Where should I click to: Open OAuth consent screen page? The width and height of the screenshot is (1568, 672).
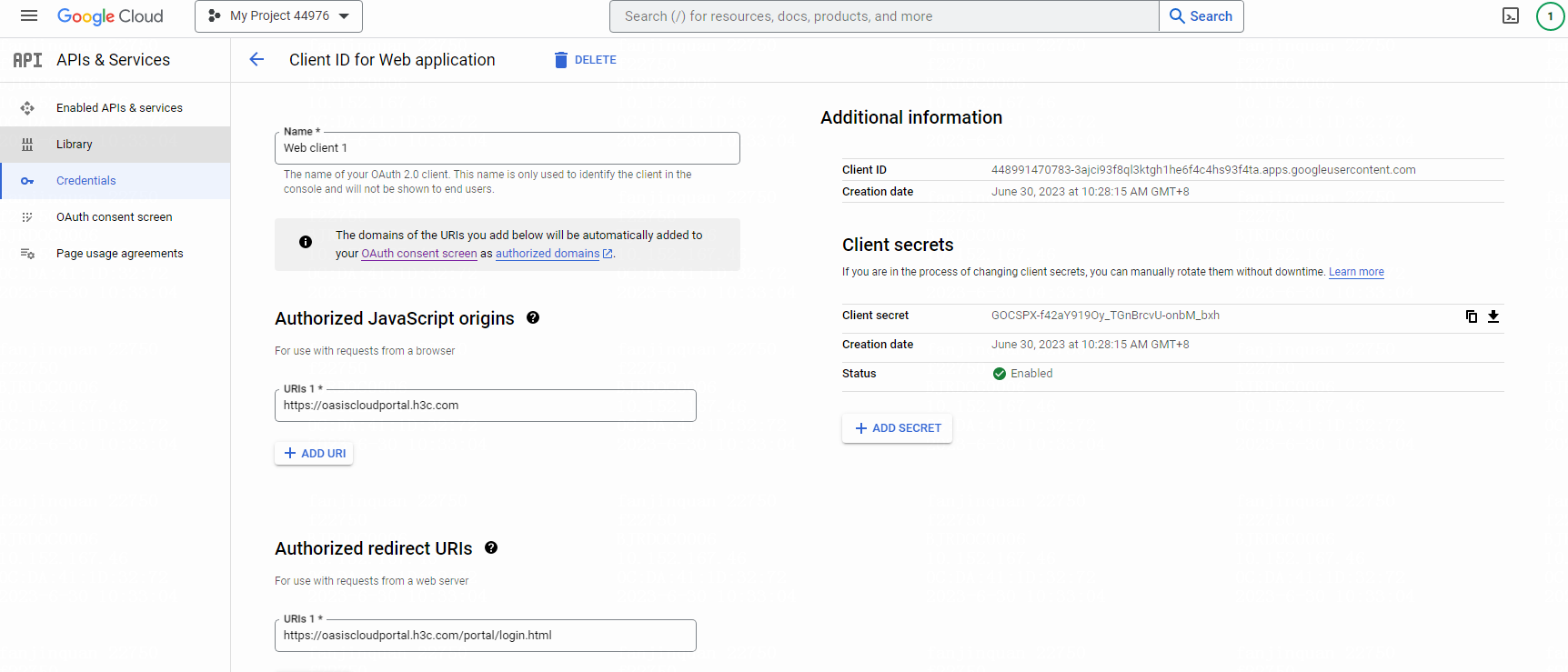click(x=115, y=217)
